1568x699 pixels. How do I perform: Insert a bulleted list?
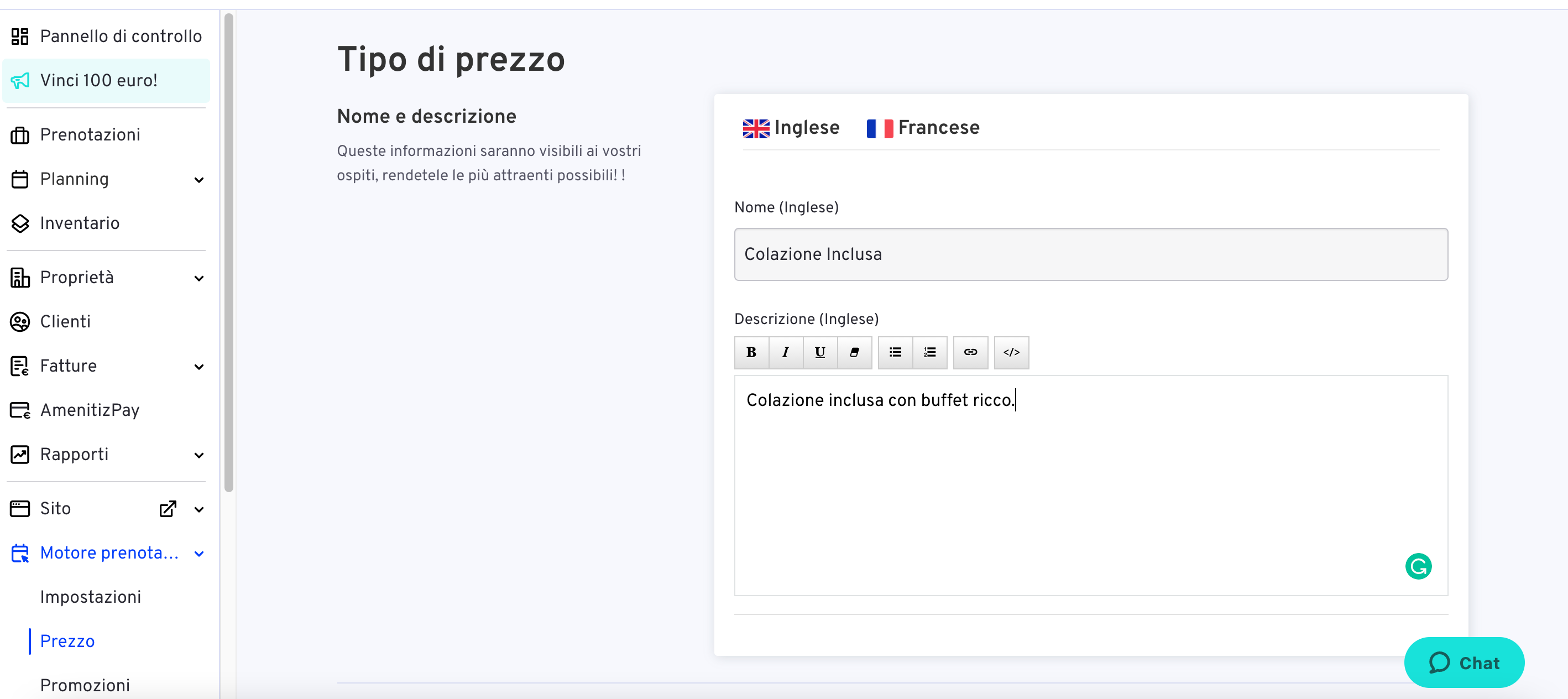(x=895, y=353)
